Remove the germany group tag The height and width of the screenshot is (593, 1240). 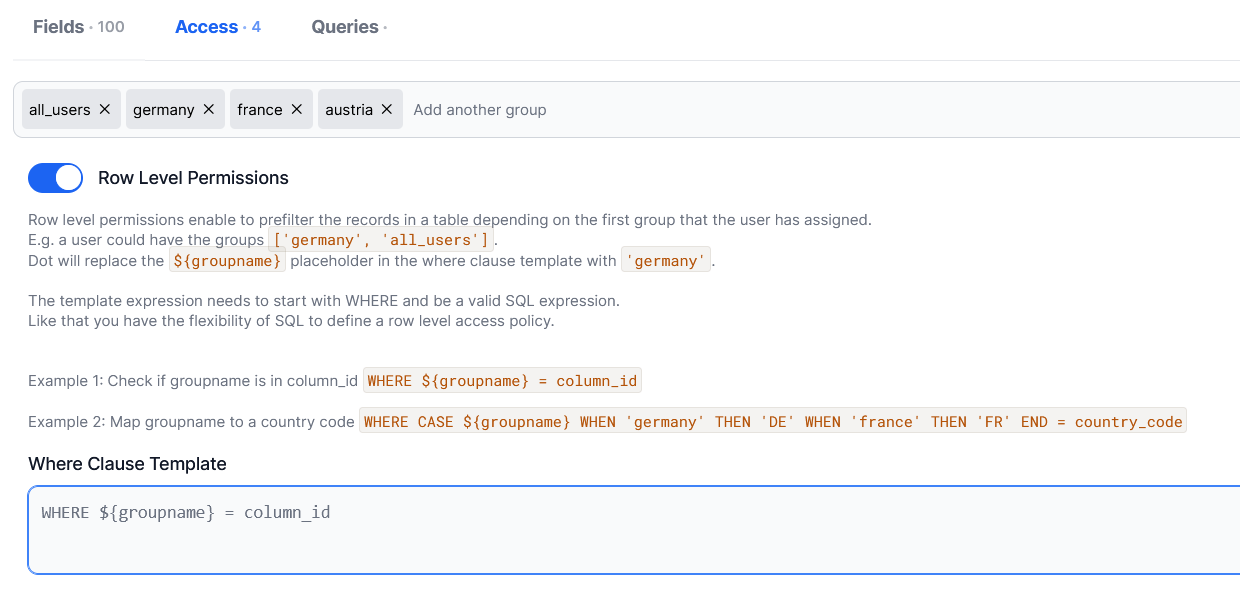[208, 110]
